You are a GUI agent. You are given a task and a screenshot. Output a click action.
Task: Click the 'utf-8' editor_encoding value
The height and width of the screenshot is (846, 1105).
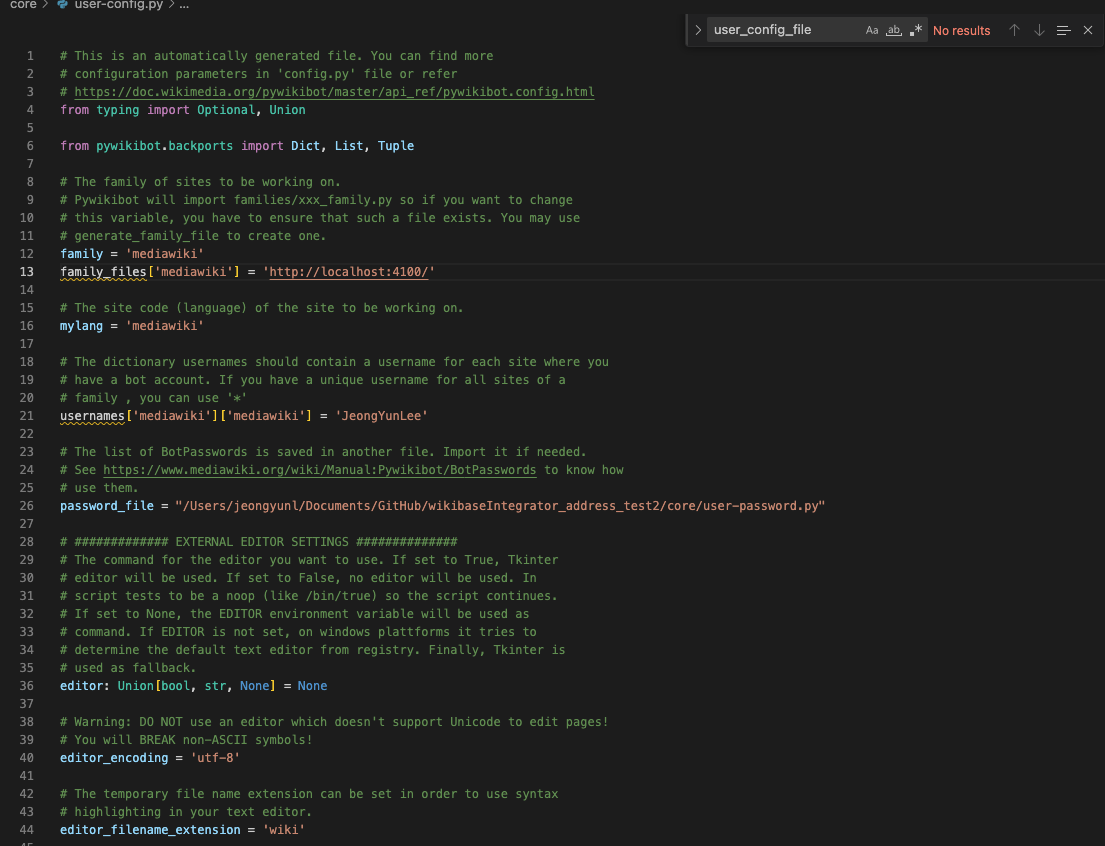coord(215,757)
